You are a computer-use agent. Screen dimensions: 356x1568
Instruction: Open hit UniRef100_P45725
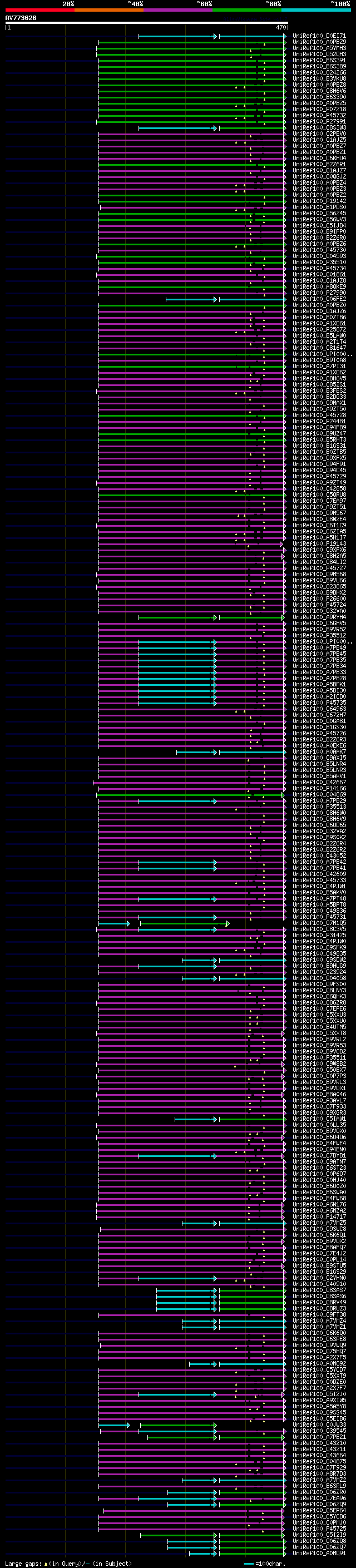(319, 1529)
